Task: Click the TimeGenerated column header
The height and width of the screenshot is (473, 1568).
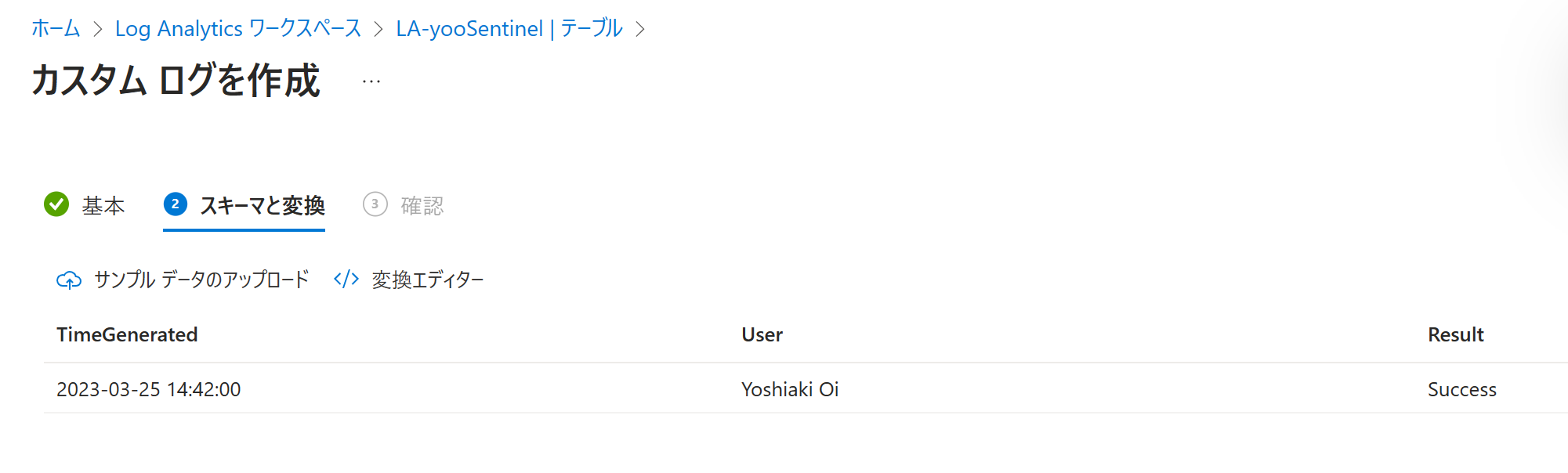Action: pos(128,334)
